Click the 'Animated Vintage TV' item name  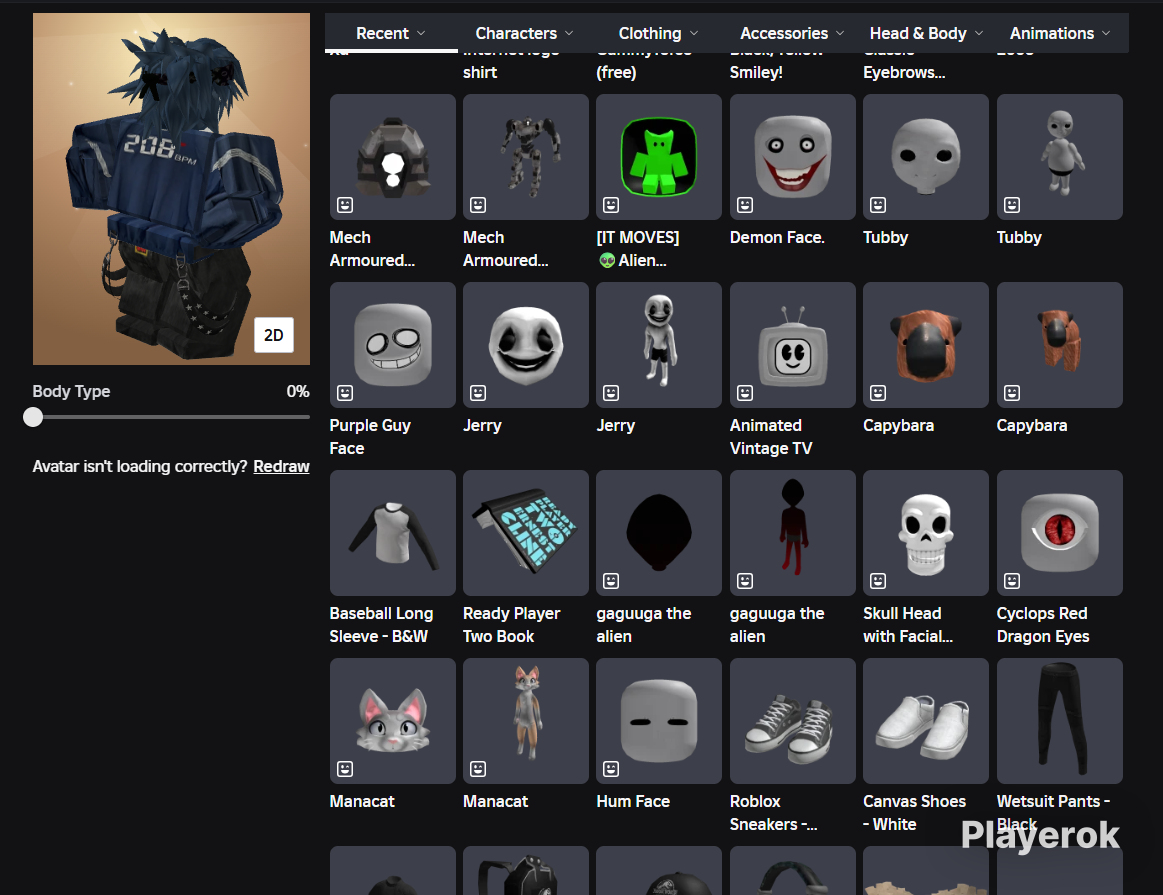(771, 437)
